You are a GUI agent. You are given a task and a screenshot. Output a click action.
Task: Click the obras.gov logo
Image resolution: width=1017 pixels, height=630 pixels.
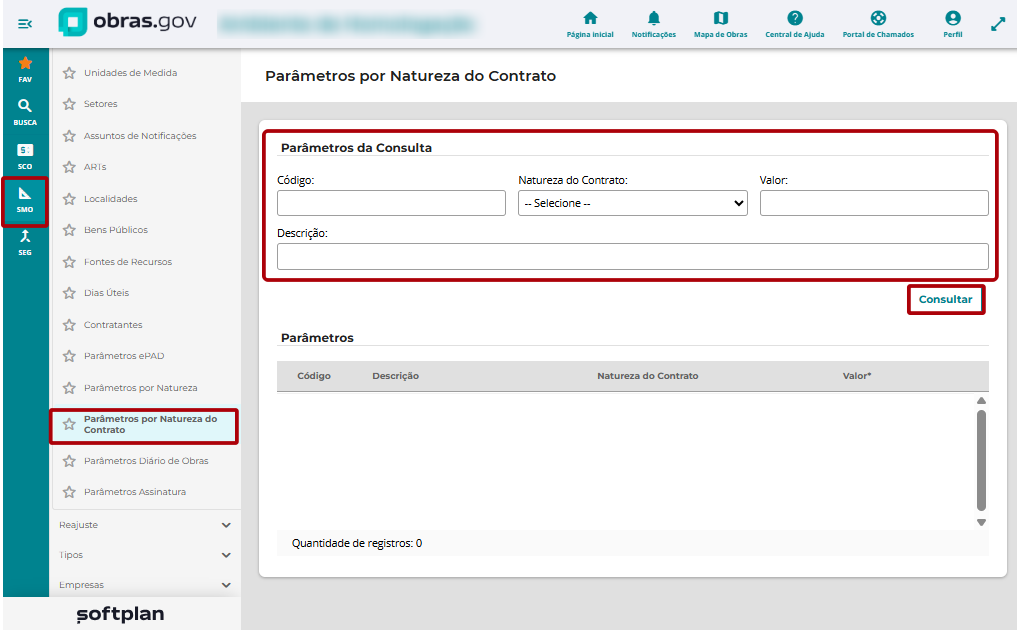tap(127, 22)
